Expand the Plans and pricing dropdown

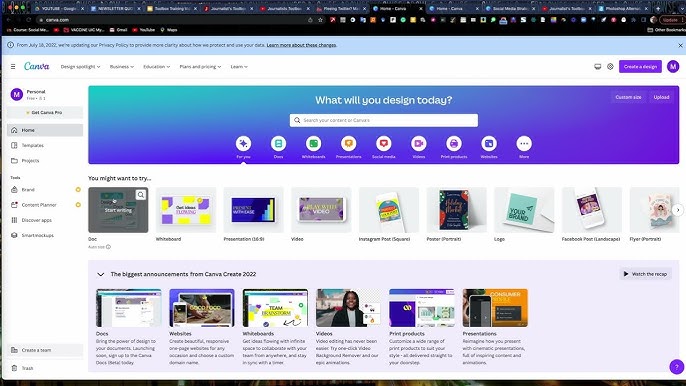(200, 67)
